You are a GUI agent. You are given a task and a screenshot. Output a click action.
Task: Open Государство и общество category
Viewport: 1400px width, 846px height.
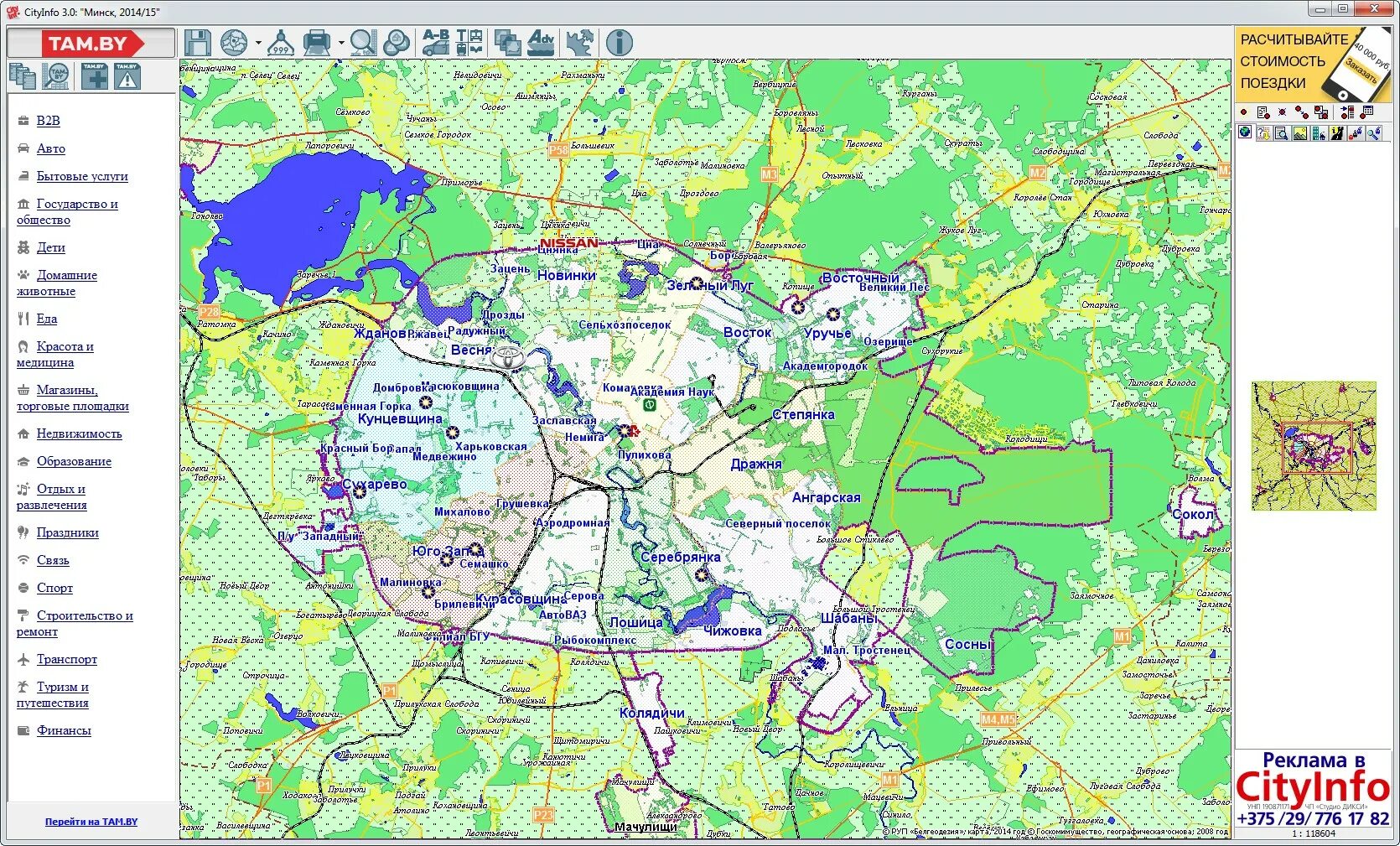(67, 212)
